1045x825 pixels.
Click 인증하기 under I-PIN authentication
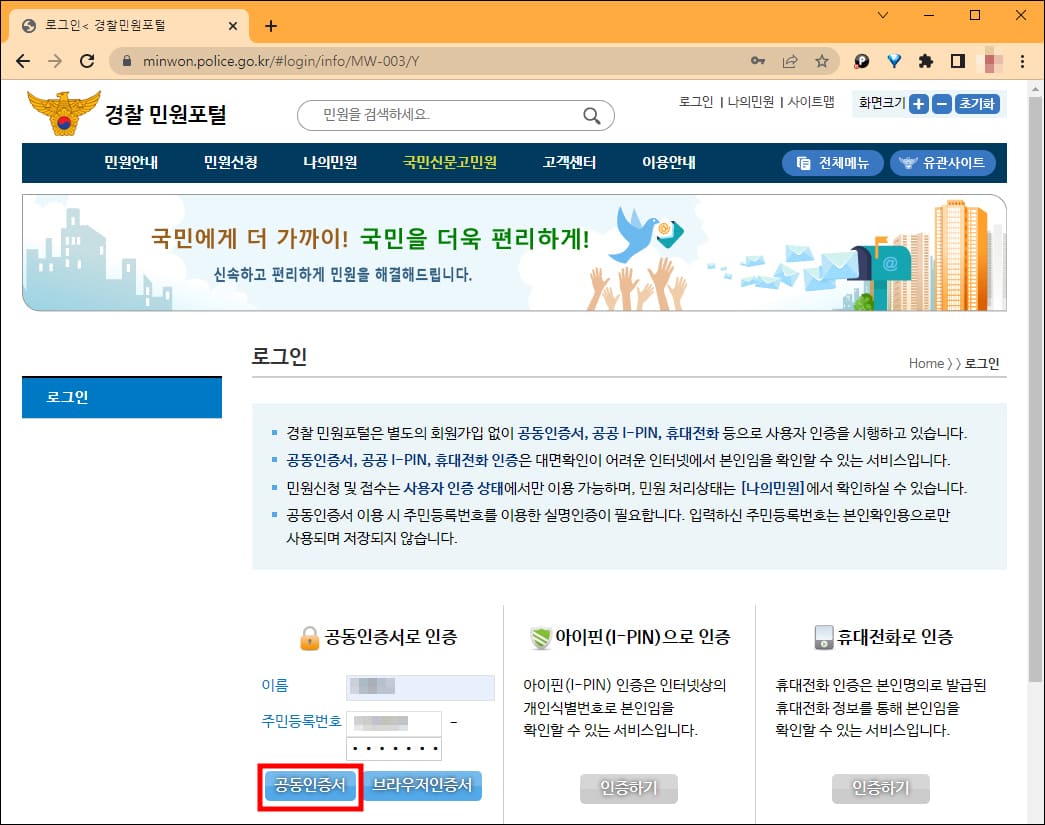[628, 789]
